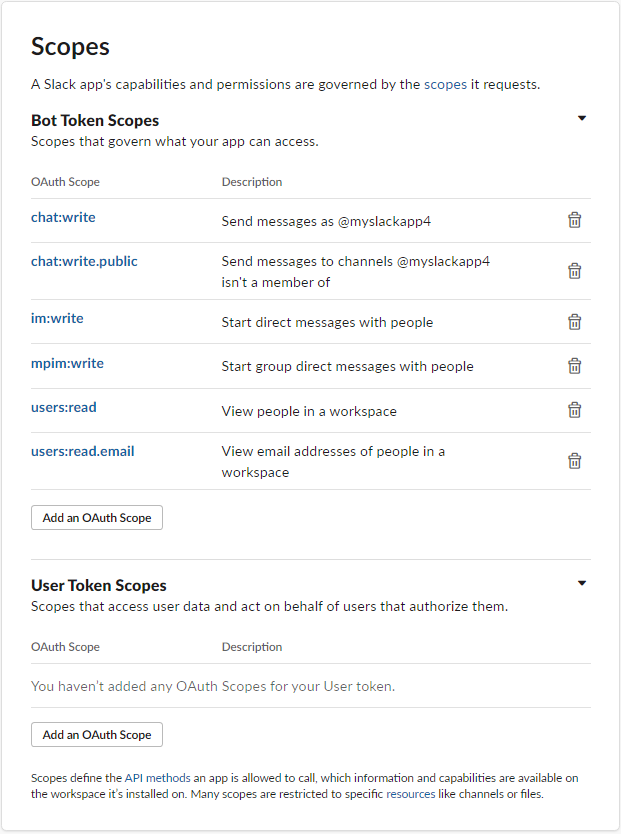
Task: Add an OAuth Scope under Bot Token Scopes
Action: 97,518
